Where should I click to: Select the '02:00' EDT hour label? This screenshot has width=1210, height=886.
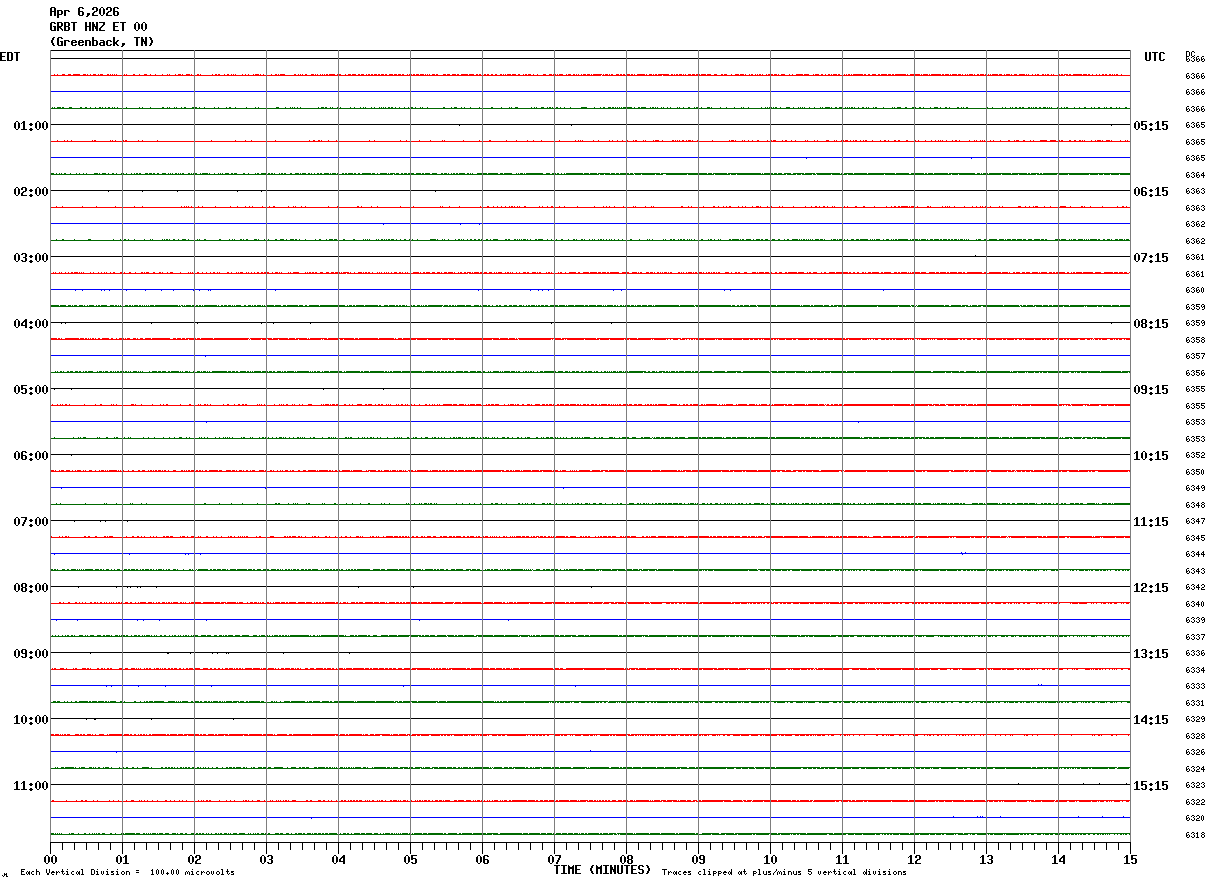31,192
